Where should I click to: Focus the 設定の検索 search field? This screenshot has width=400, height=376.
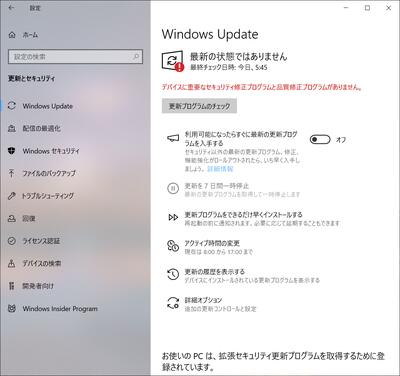click(x=75, y=57)
